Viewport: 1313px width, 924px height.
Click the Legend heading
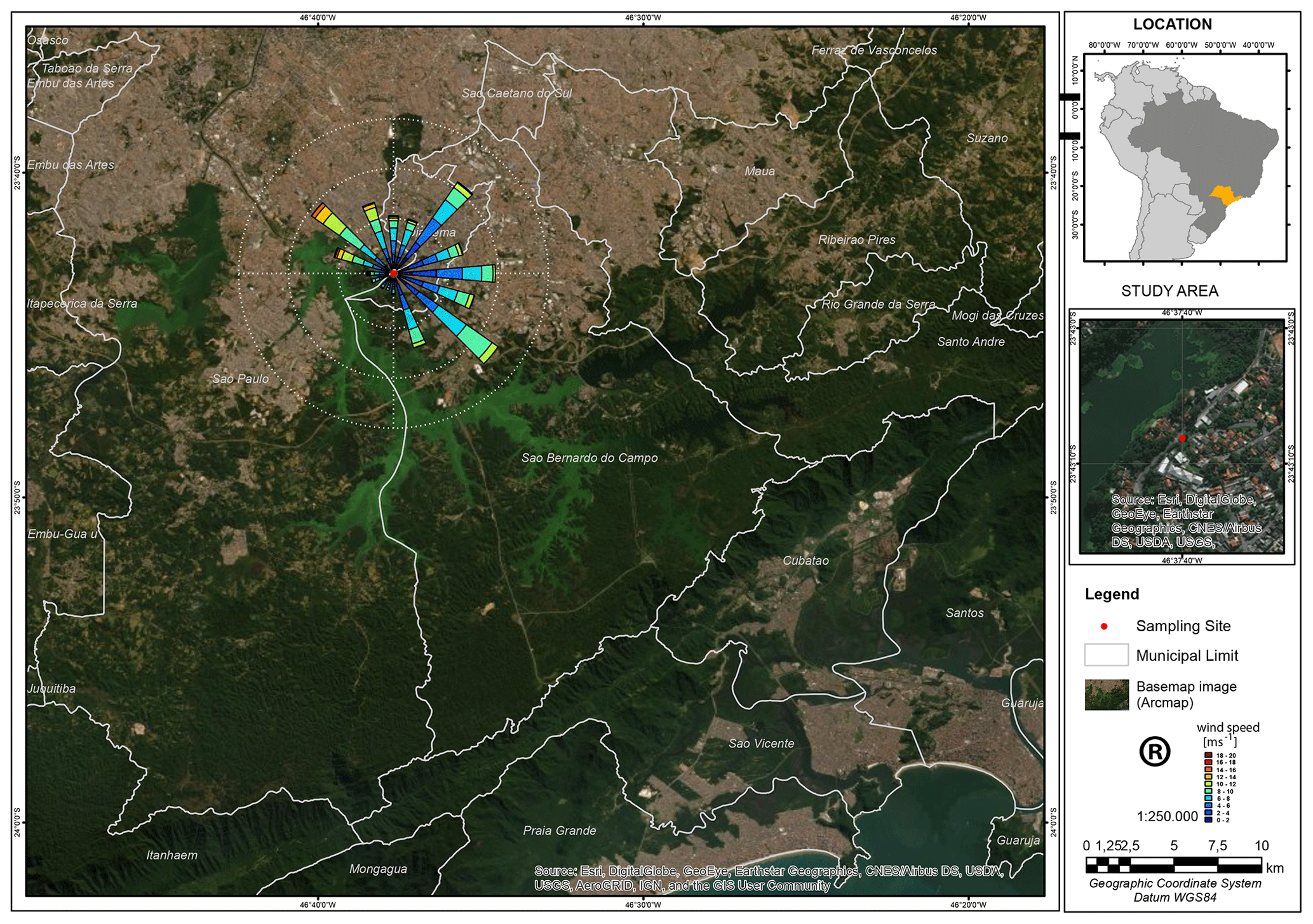[x=1112, y=594]
